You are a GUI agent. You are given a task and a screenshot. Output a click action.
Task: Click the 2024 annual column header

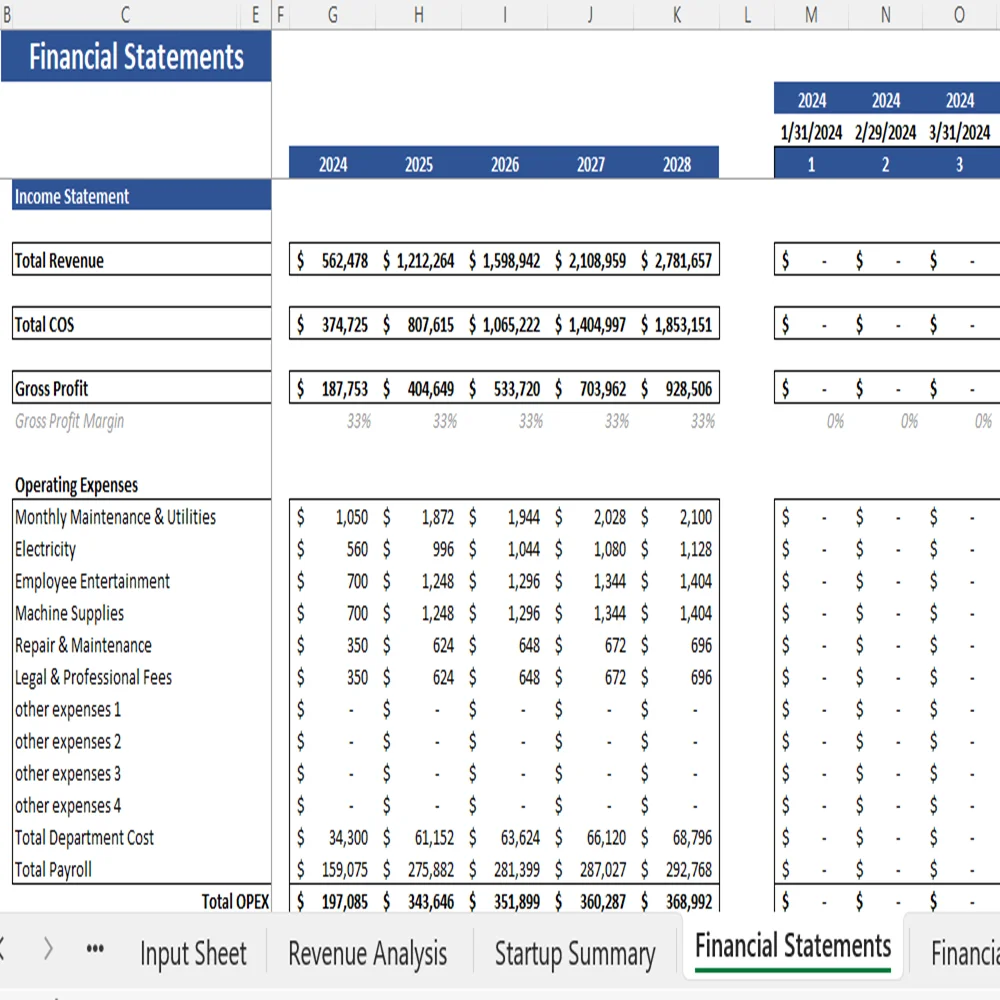(332, 164)
